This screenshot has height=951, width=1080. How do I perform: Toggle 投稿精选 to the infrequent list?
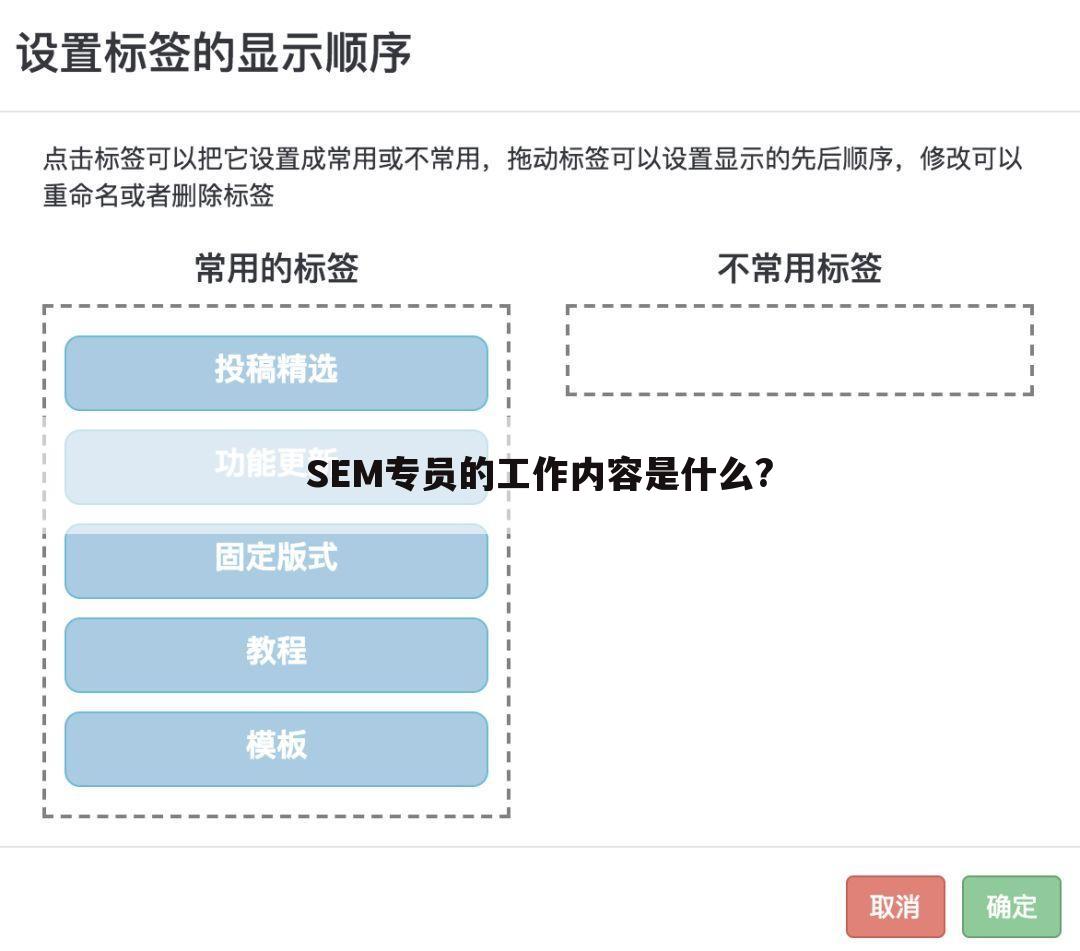click(x=275, y=372)
